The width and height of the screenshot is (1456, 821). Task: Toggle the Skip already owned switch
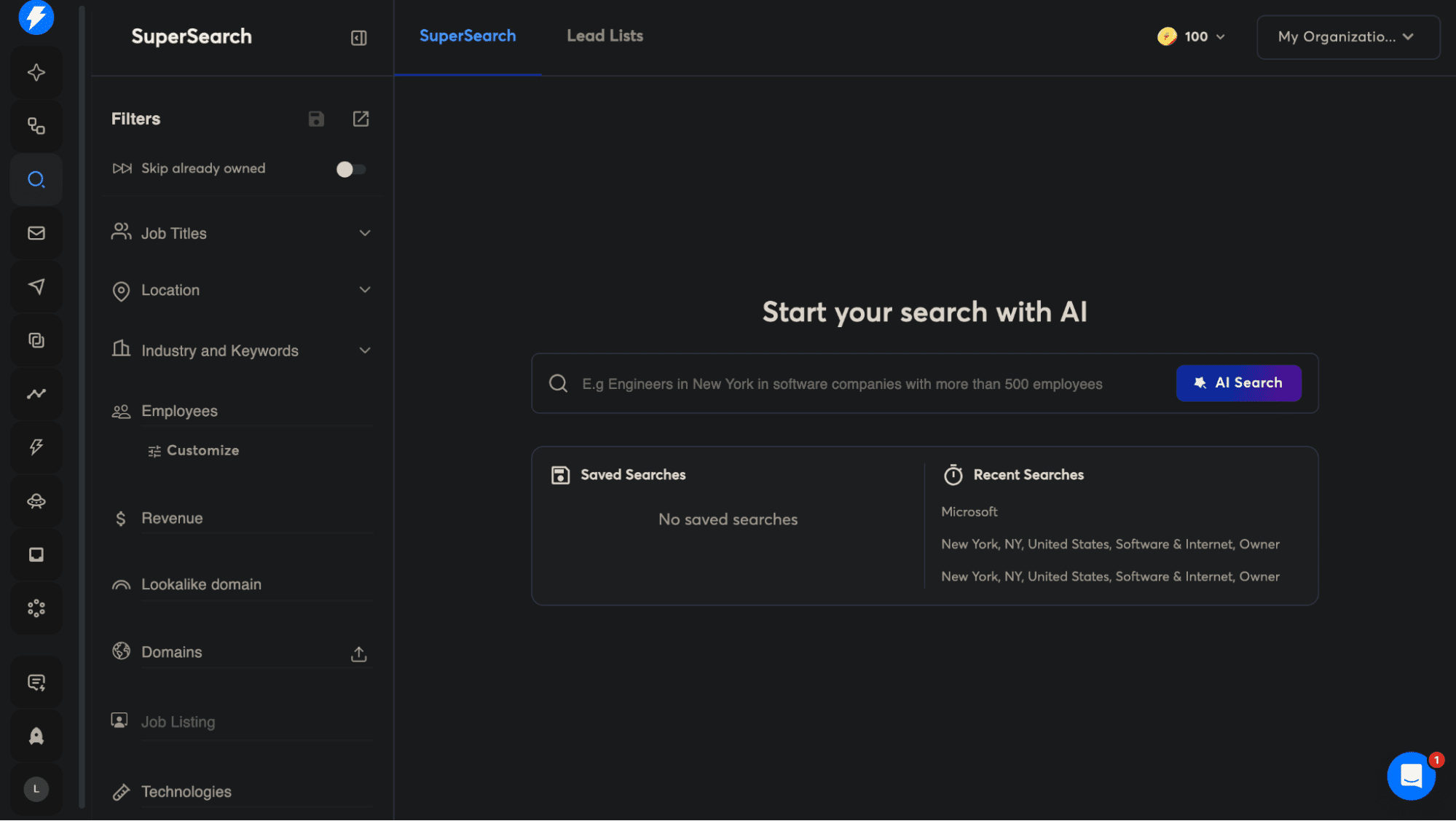(351, 169)
